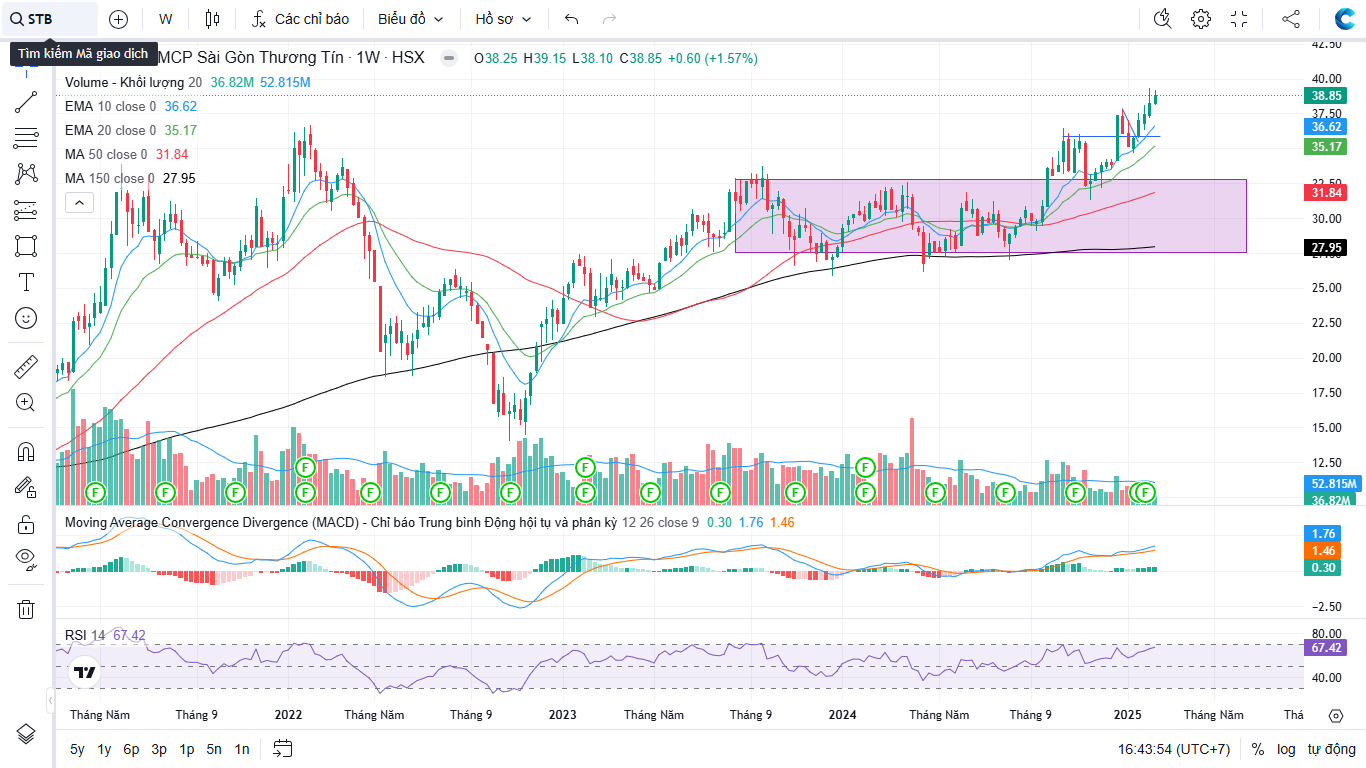1366x768 pixels.
Task: Open the go-to-date calendar icon
Action: 282,749
